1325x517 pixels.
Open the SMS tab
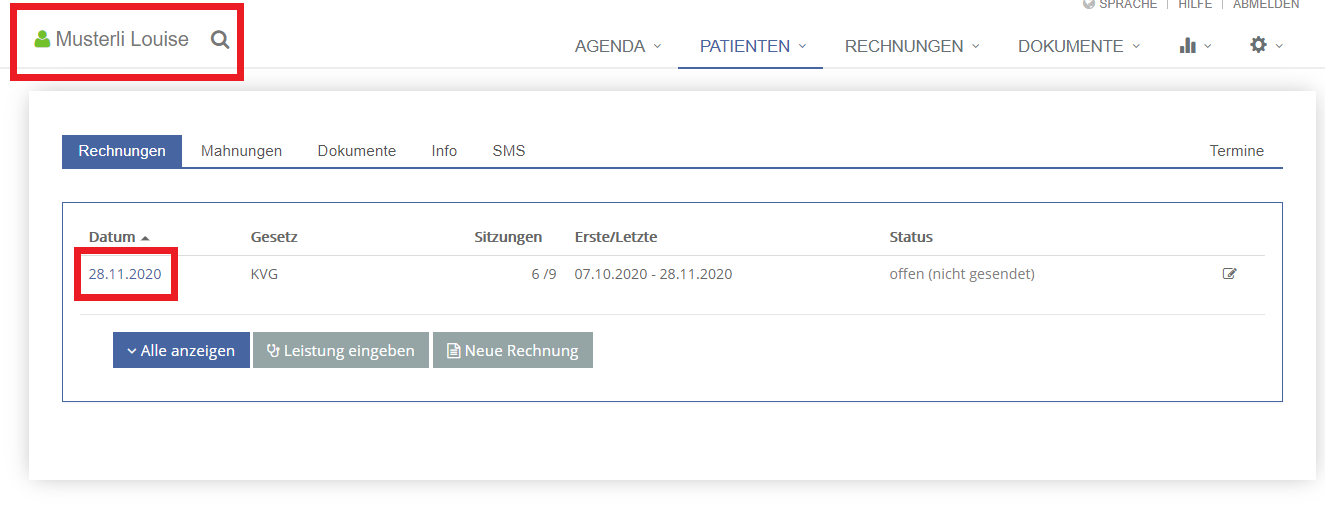(509, 151)
